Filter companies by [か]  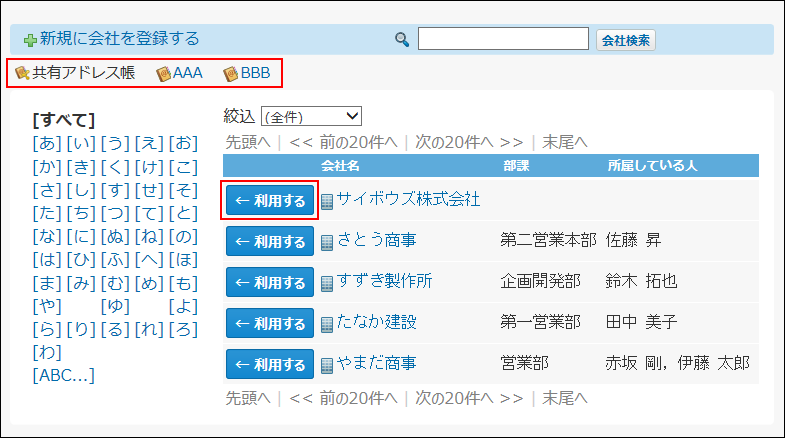[x=47, y=167]
